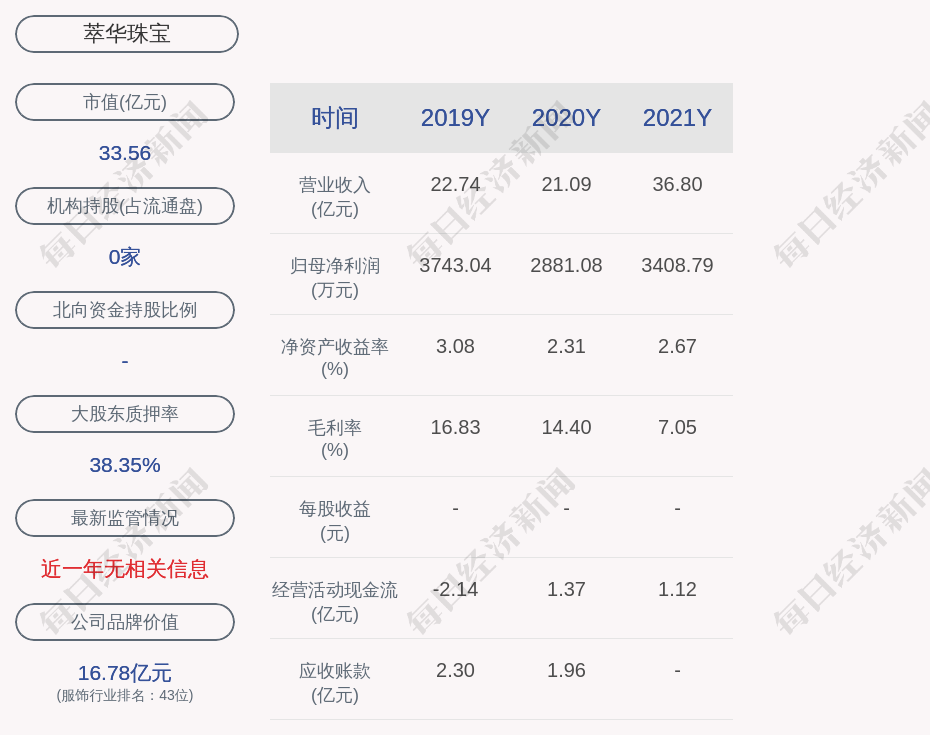The image size is (930, 735).
Task: Click the 大股东质押率 label
Action: [x=125, y=414]
